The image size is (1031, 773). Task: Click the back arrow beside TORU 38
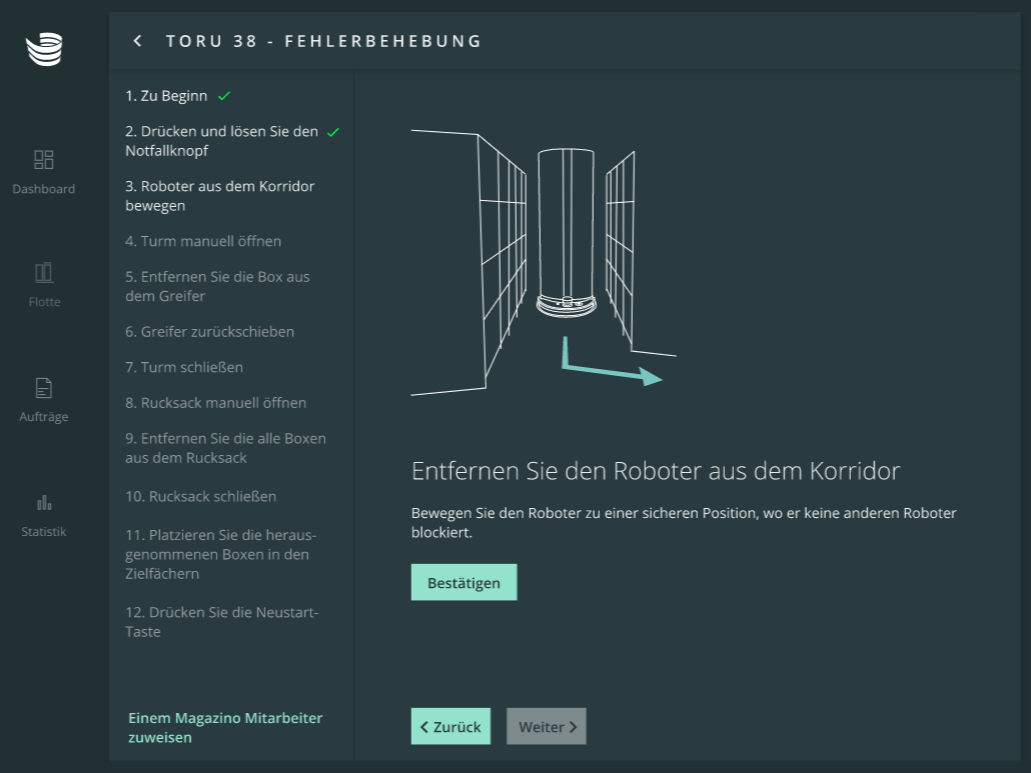pyautogui.click(x=138, y=41)
